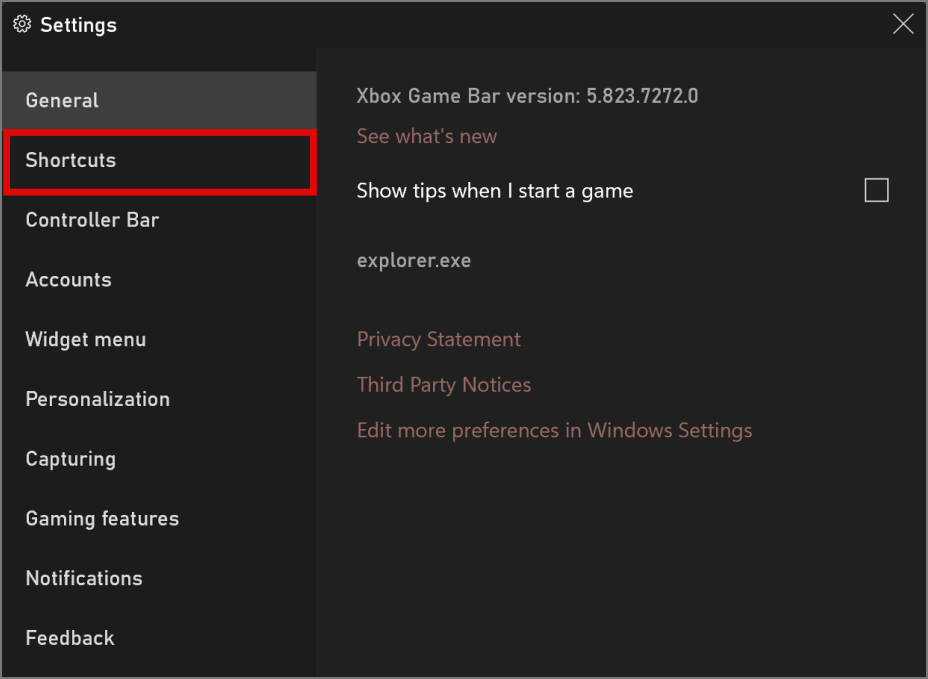View Third Party Notices
The width and height of the screenshot is (928, 679).
[444, 385]
